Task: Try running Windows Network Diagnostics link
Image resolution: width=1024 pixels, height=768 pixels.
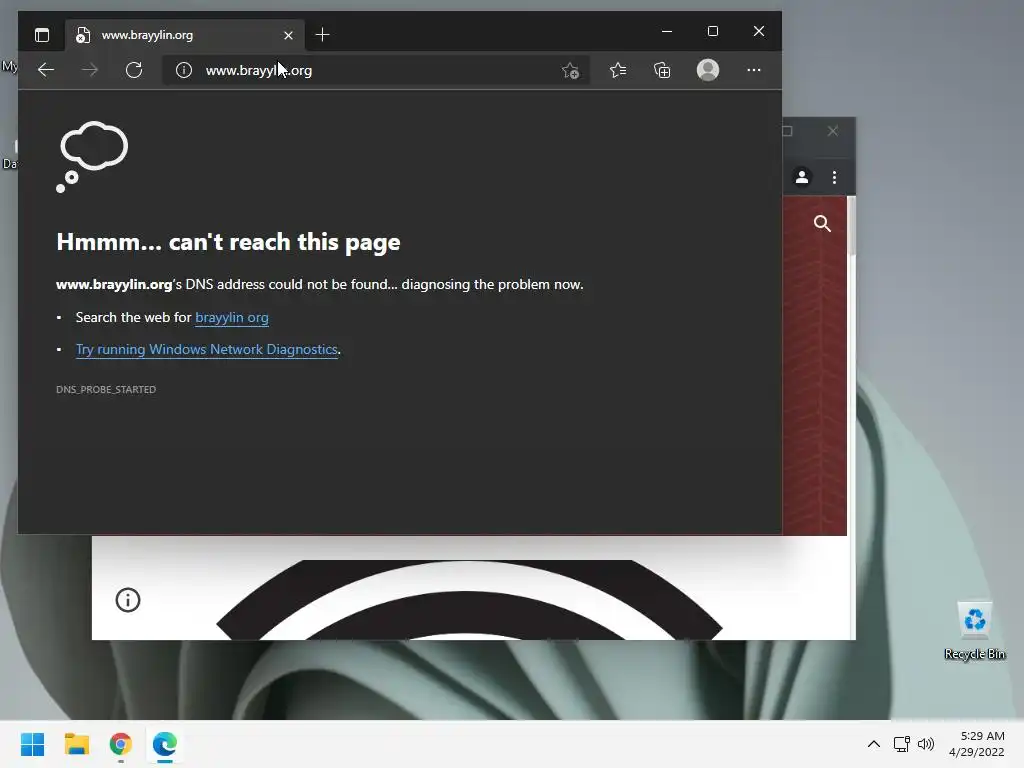Action: pyautogui.click(x=207, y=349)
